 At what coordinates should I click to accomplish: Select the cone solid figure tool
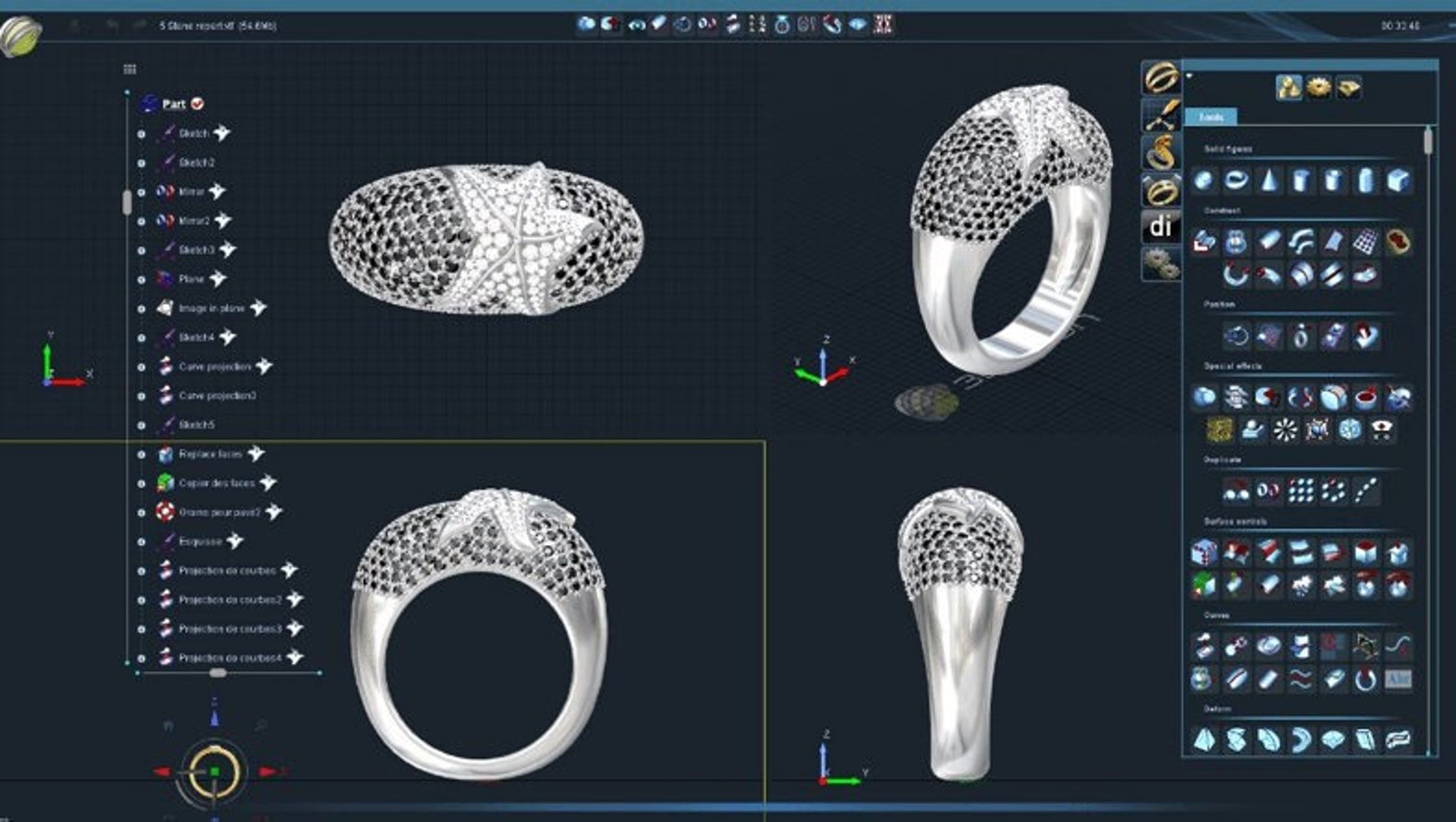coord(1269,180)
